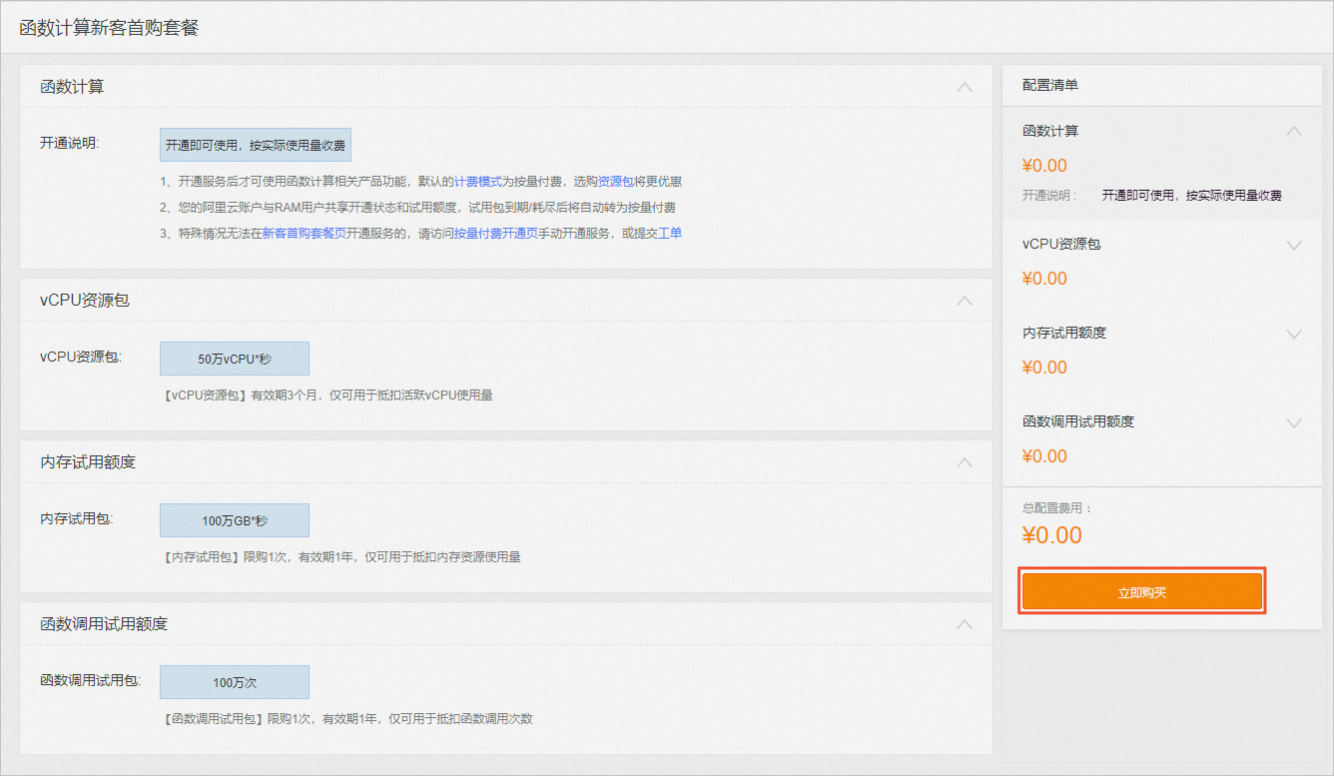Open the 新客首购套餐页 link

coord(307,232)
